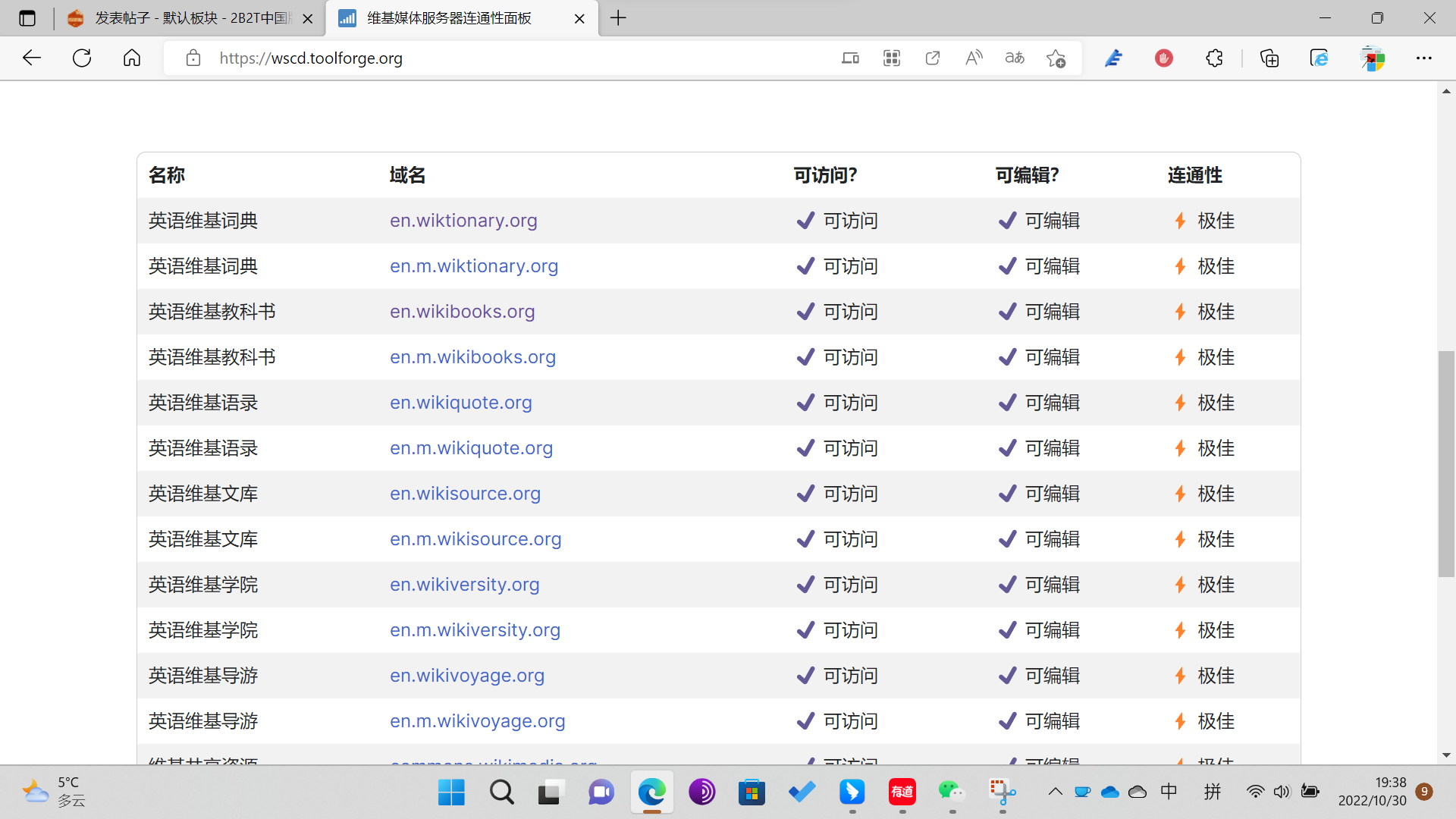Select 英语维基教科书 in the en.wikibooks.org row
The width and height of the screenshot is (1456, 819).
(x=212, y=312)
